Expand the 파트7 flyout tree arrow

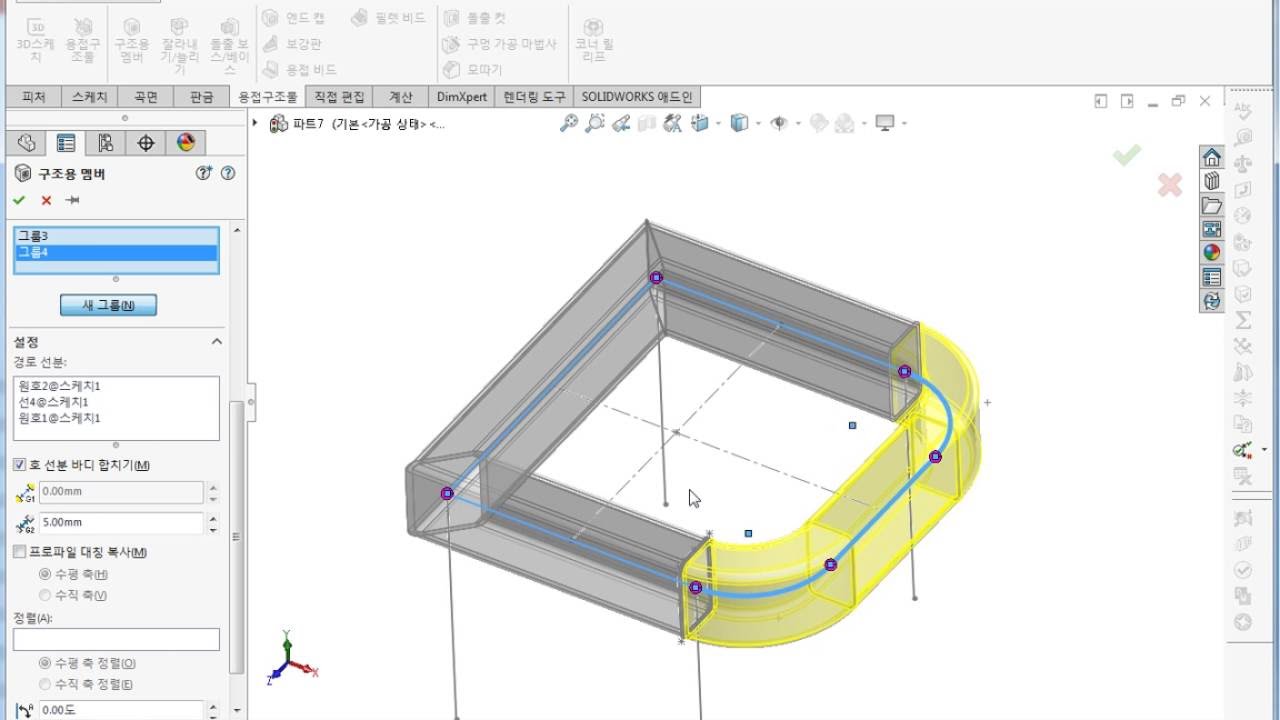[x=255, y=123]
